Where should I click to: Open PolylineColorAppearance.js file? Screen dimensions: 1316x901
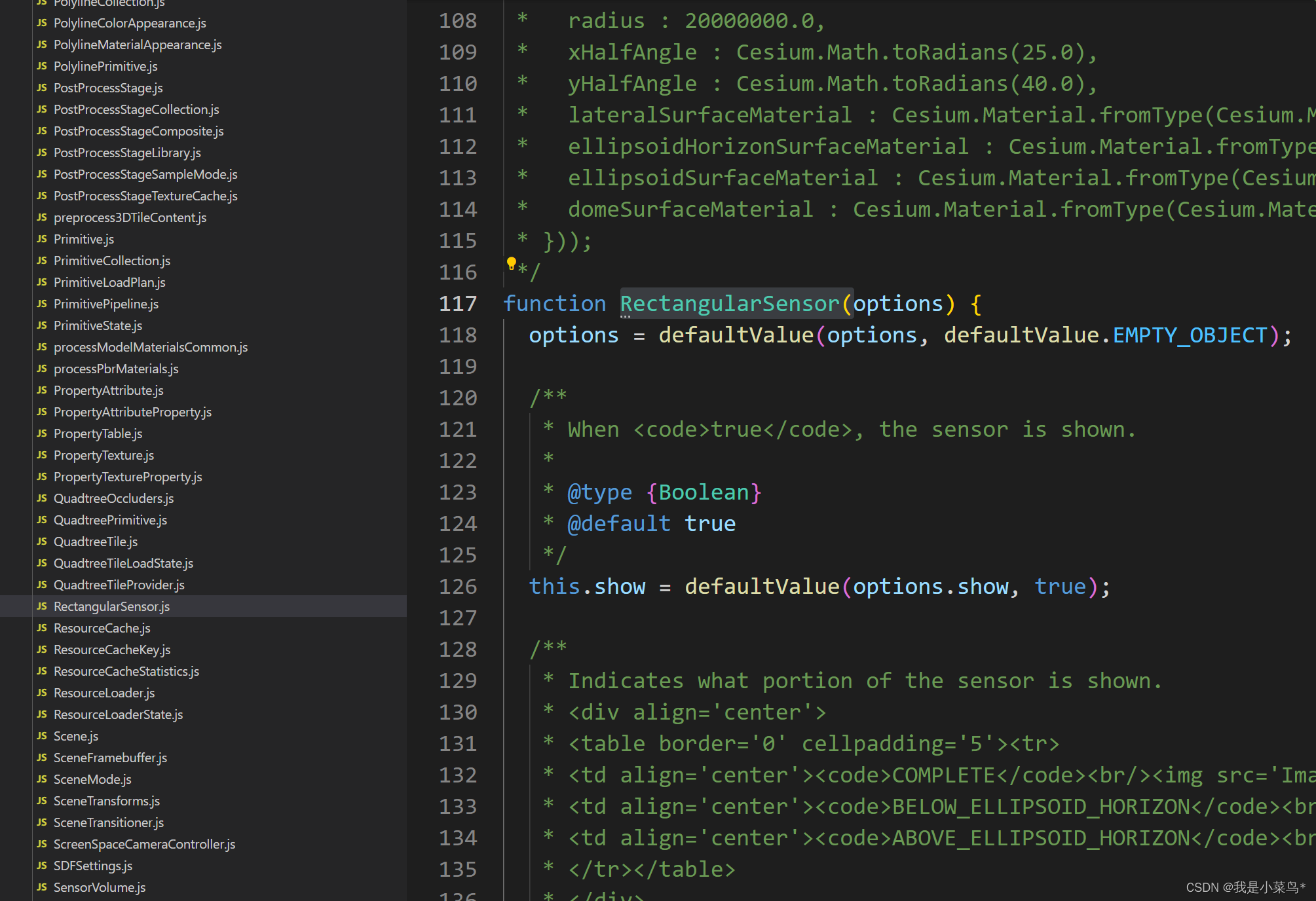[x=130, y=23]
